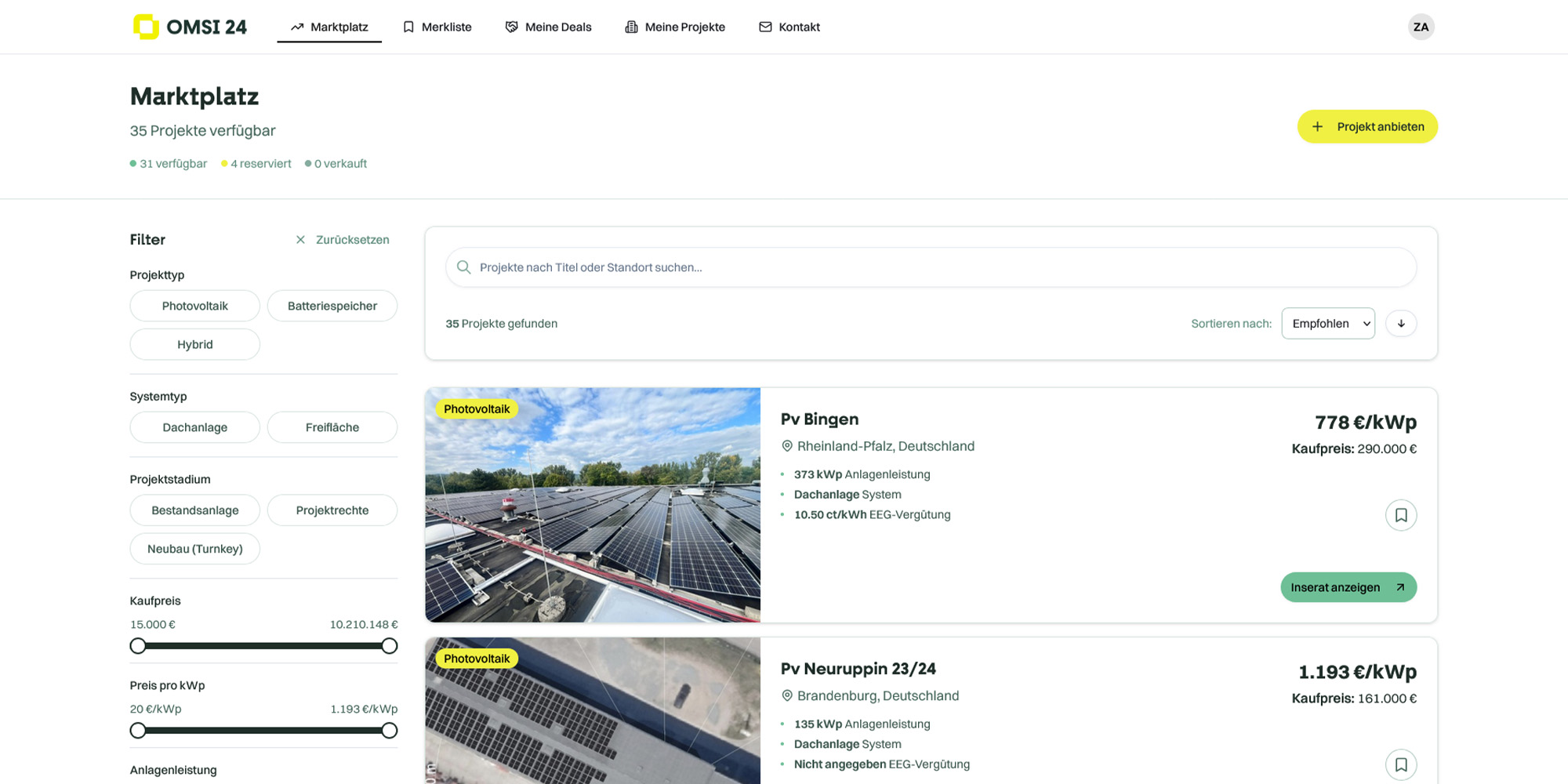This screenshot has height=784, width=1568.
Task: Open the Kontakt page link
Action: pyautogui.click(x=789, y=27)
